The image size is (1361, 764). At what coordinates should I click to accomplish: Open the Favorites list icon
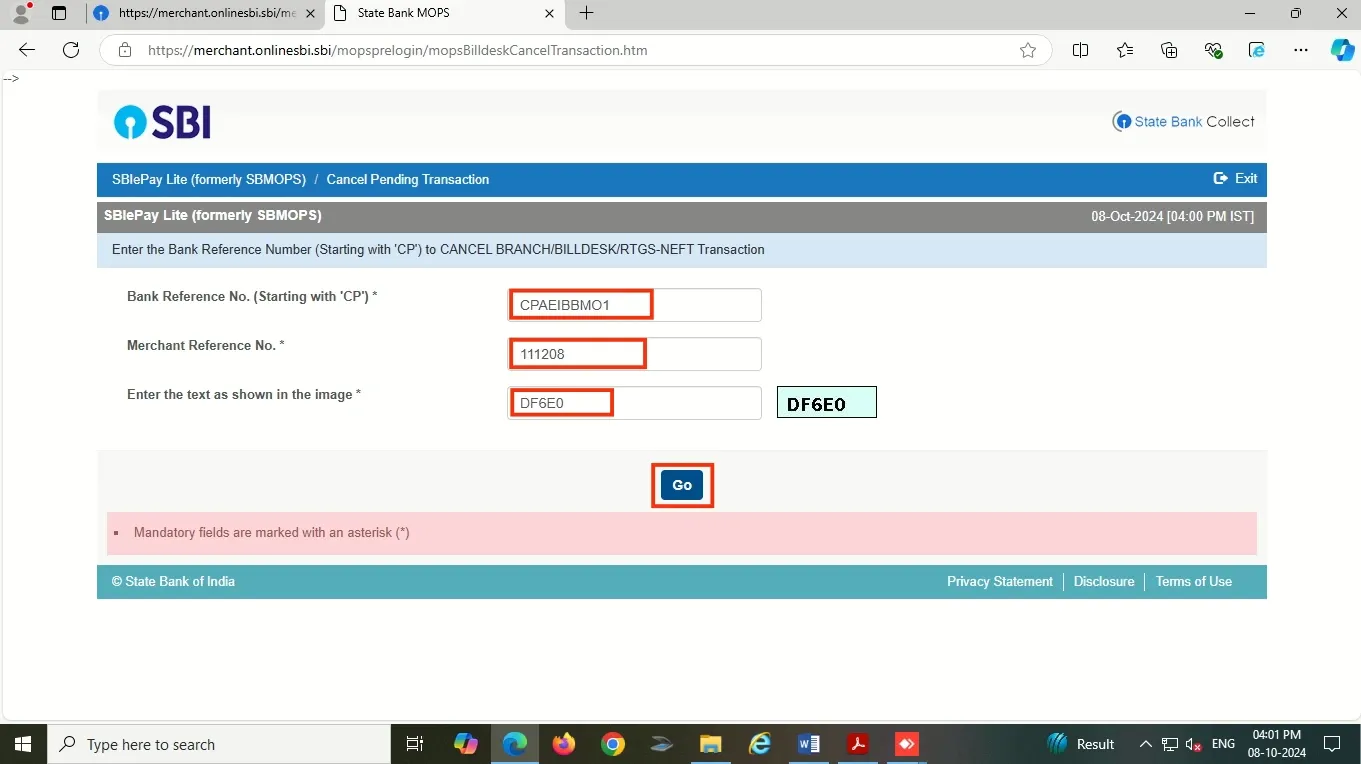[1125, 50]
